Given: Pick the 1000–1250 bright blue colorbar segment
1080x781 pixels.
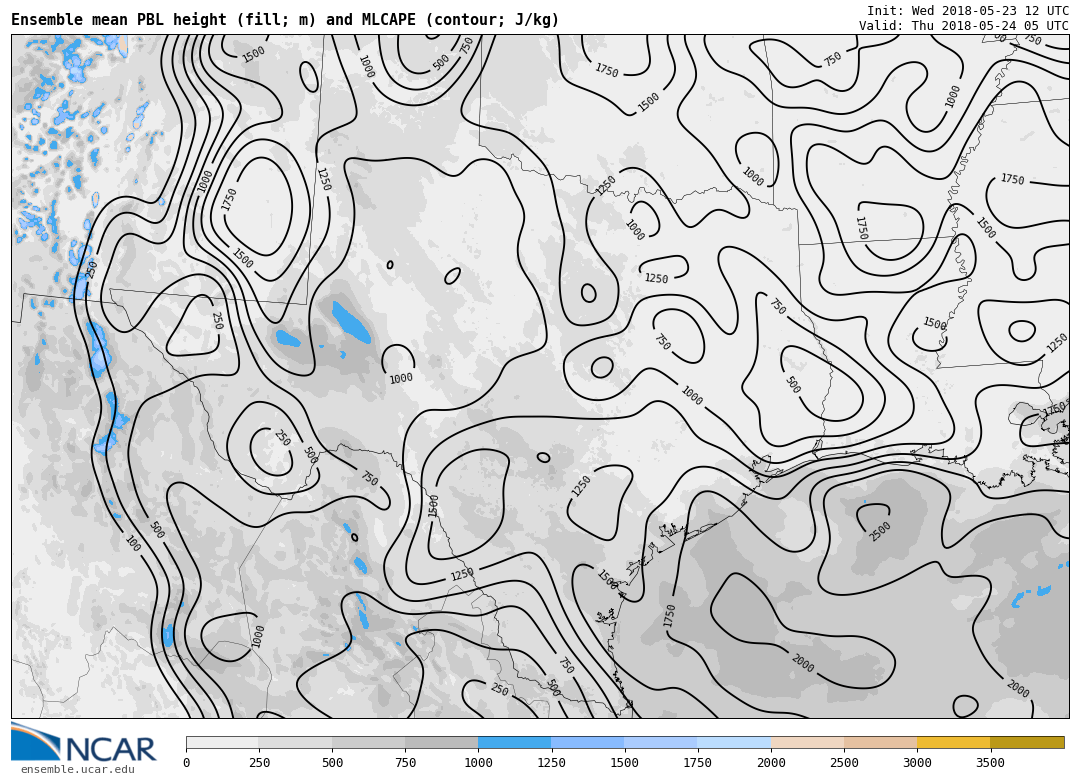Looking at the screenshot, I should (515, 742).
